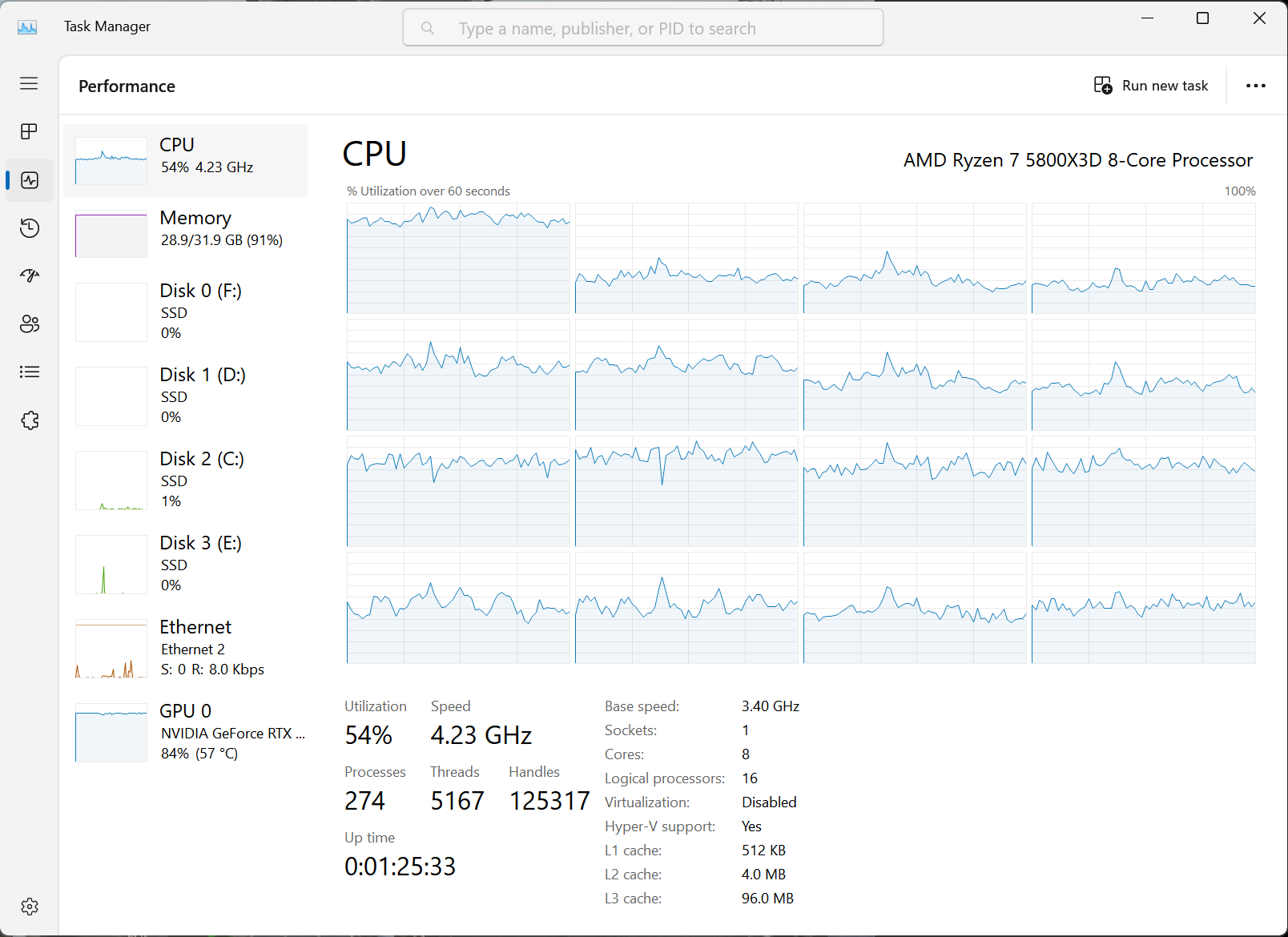Click the 125317 handles count
Screen dimensions: 1288x937
(549, 801)
